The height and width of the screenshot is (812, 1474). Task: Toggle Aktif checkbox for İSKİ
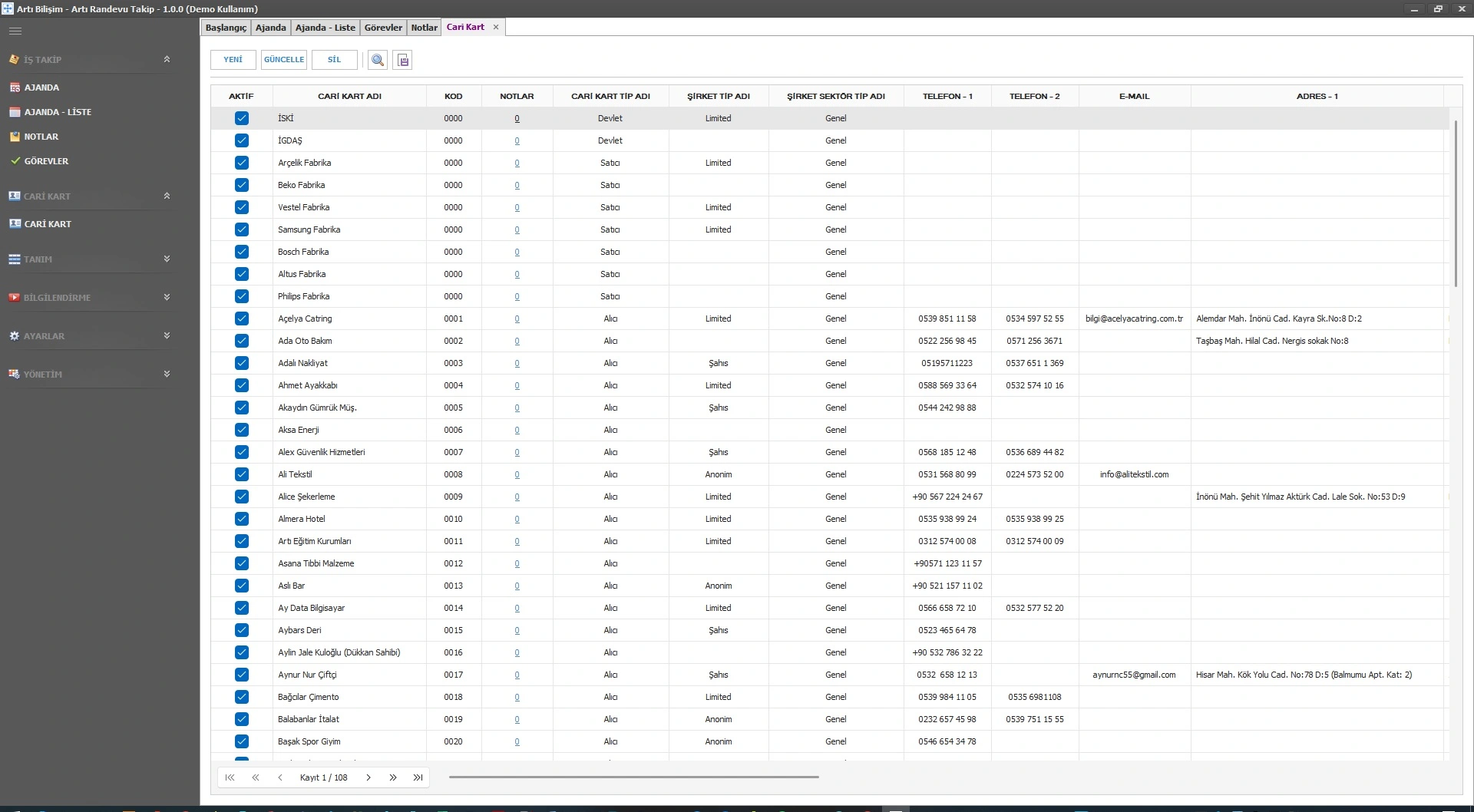[x=242, y=118]
